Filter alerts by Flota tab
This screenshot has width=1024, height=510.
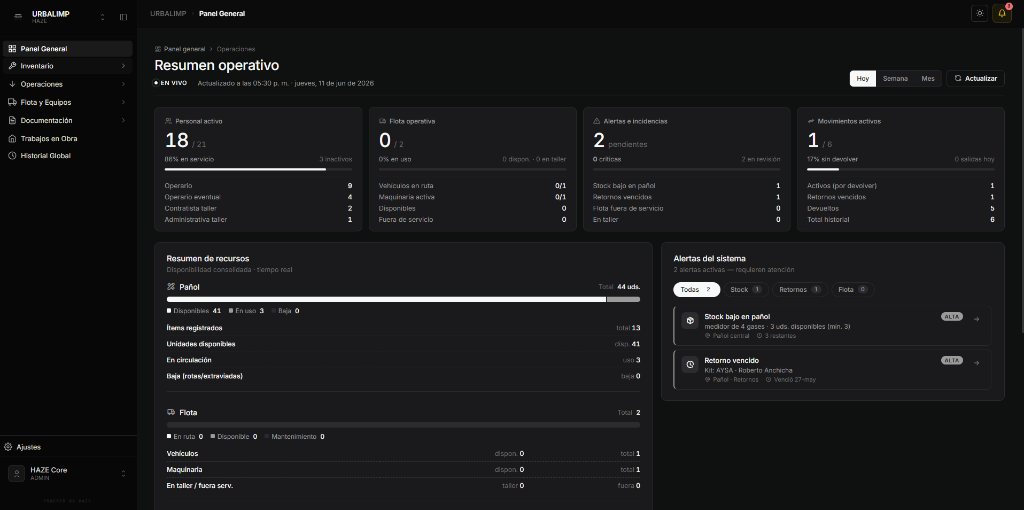853,289
